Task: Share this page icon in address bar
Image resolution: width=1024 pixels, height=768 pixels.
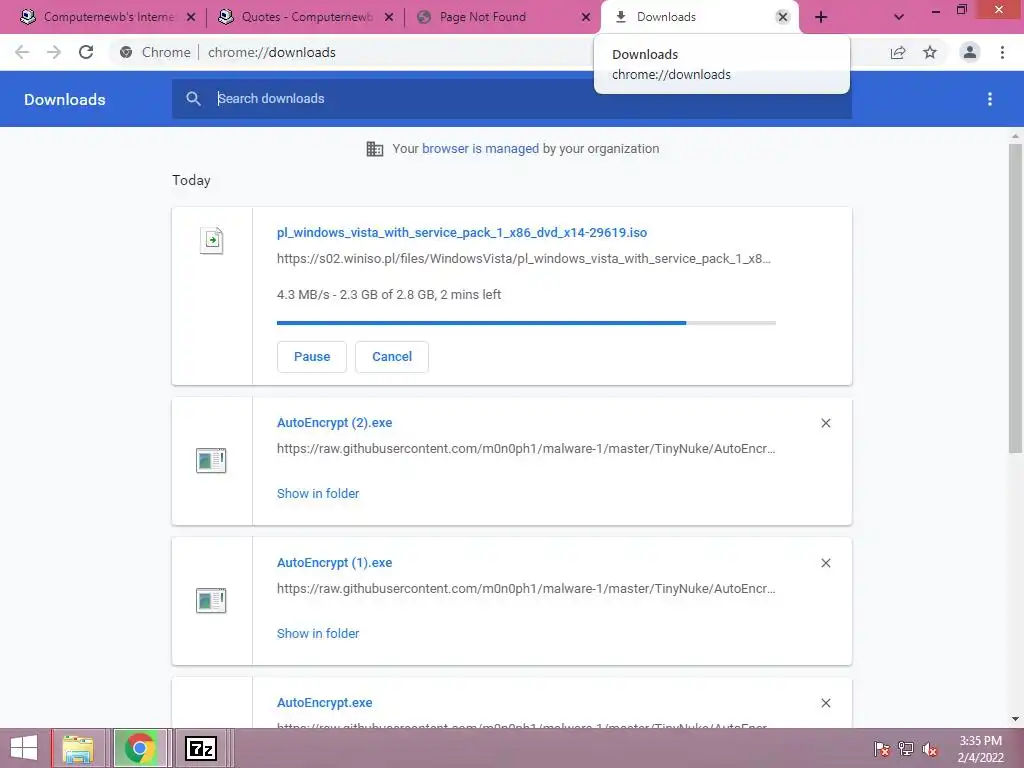Action: pyautogui.click(x=898, y=52)
